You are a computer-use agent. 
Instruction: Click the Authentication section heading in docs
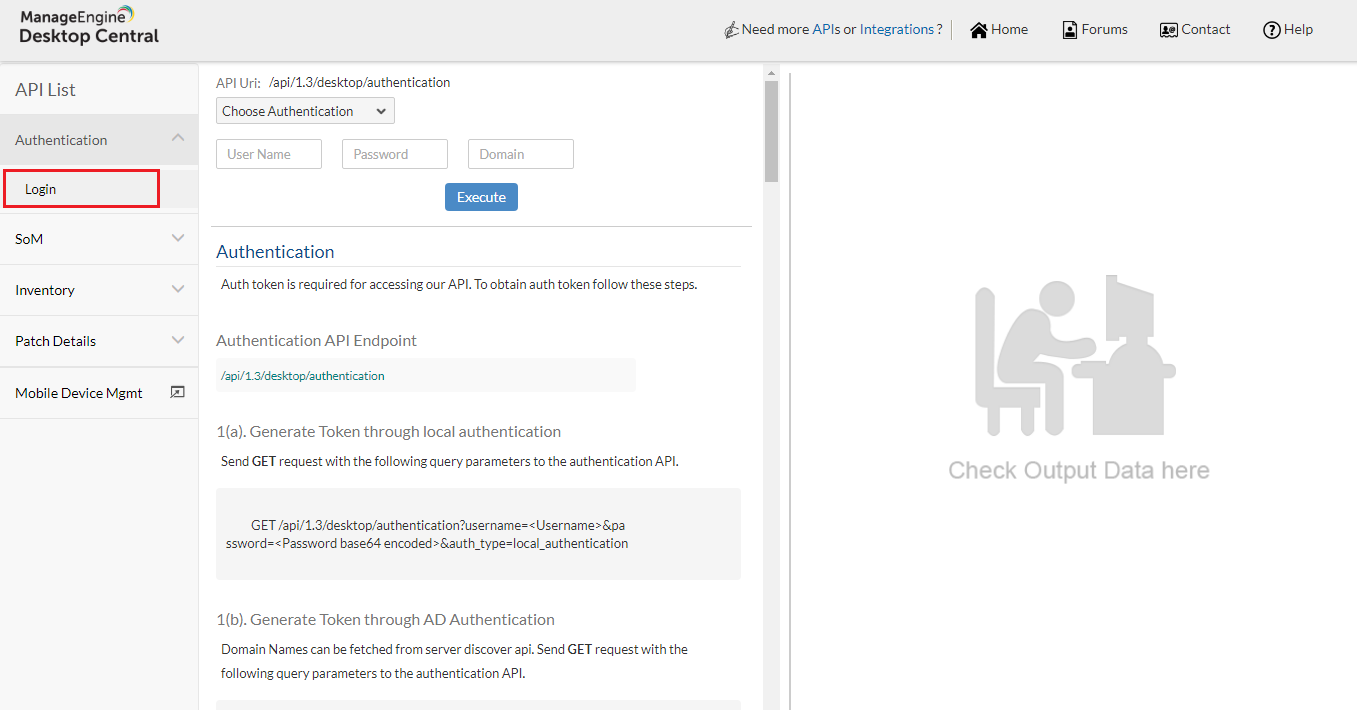[275, 252]
